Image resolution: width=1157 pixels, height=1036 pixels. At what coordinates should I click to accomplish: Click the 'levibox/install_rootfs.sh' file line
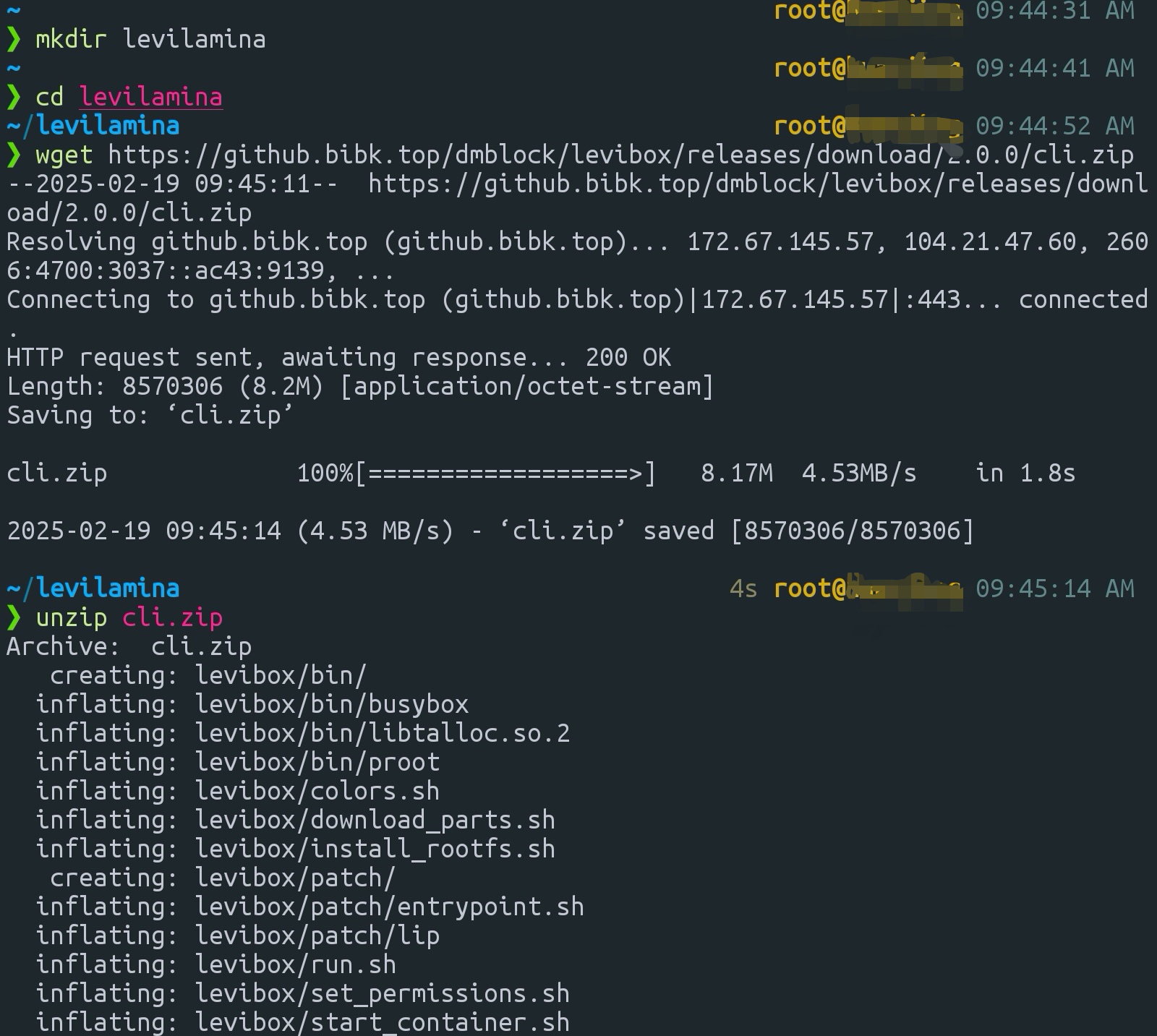[296, 849]
